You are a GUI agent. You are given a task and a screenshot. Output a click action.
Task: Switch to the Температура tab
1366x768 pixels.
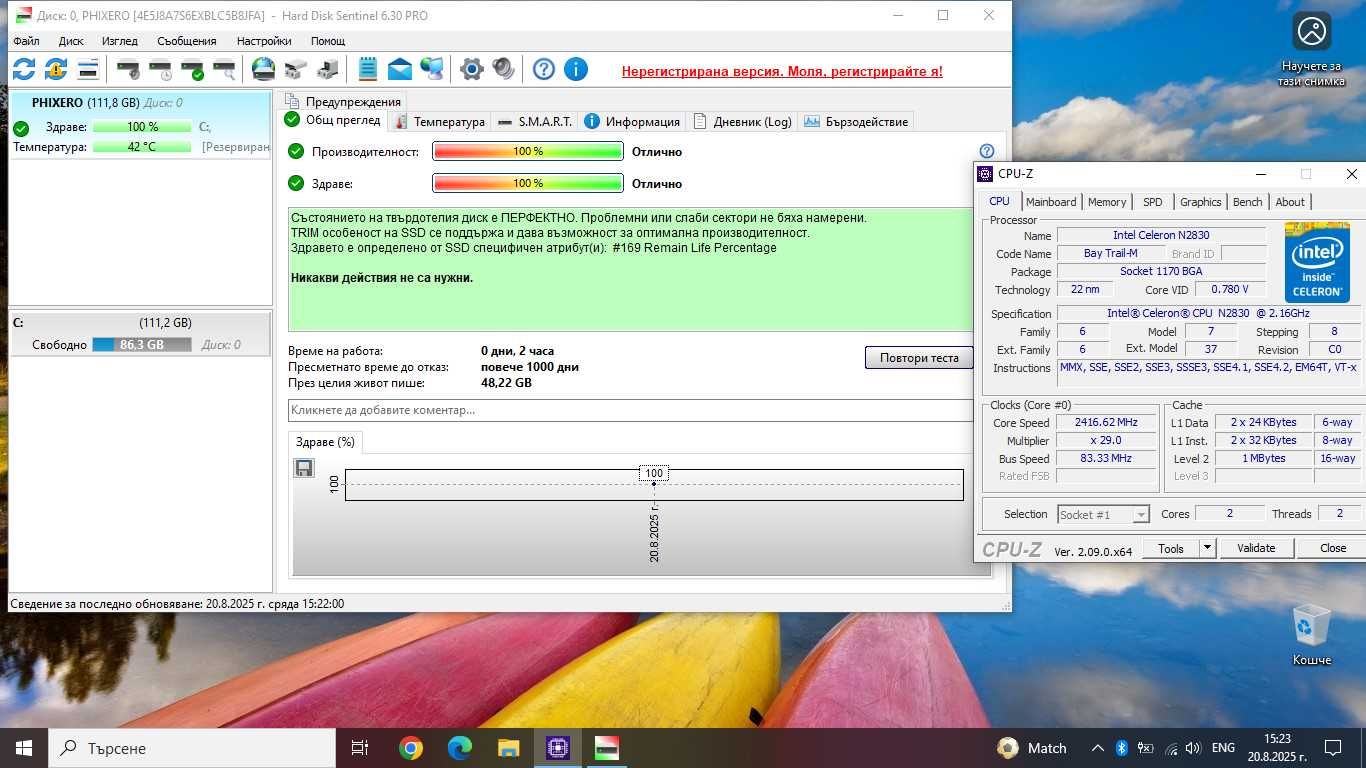coord(439,121)
